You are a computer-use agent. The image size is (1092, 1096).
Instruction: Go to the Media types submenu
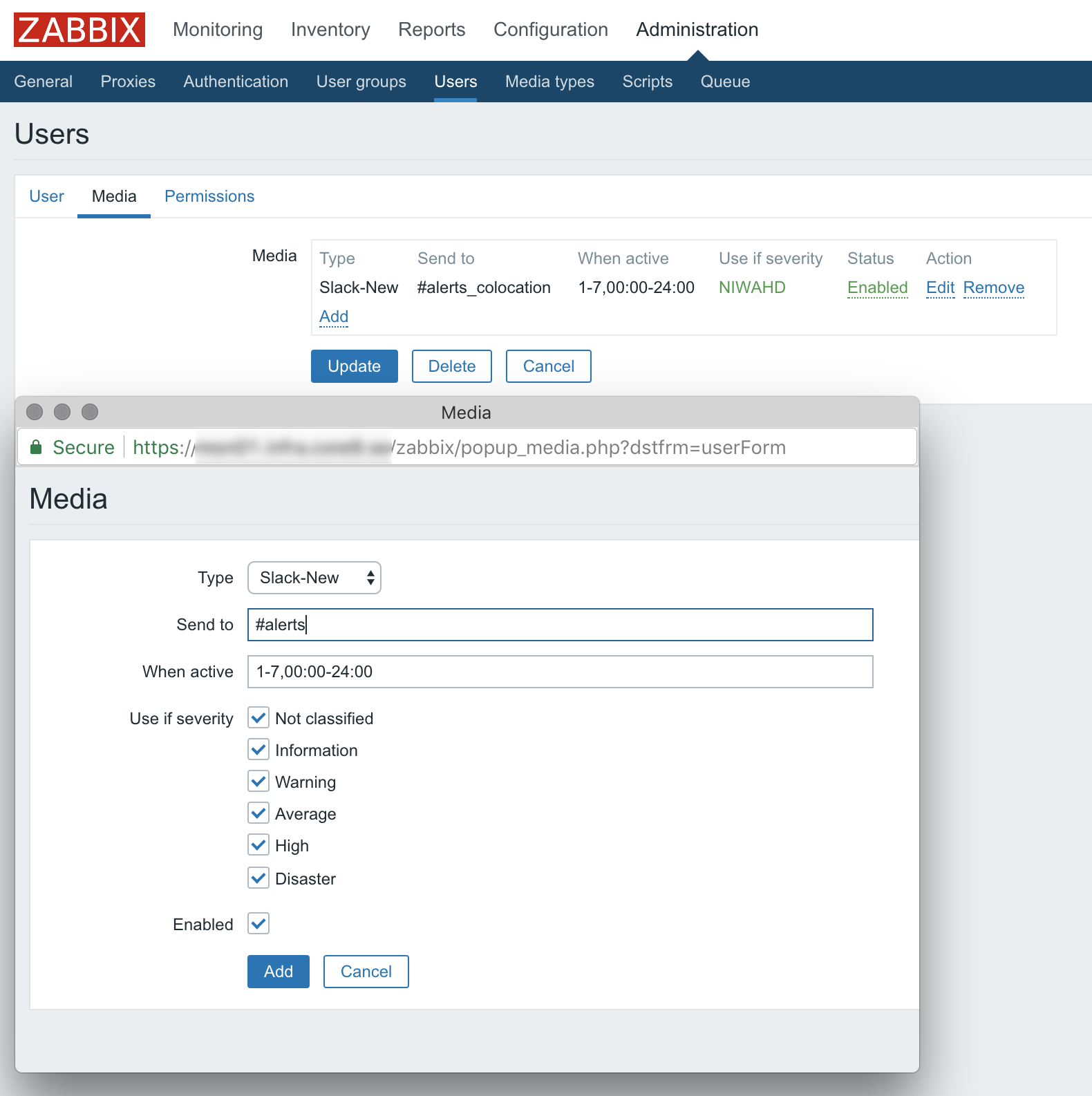549,82
